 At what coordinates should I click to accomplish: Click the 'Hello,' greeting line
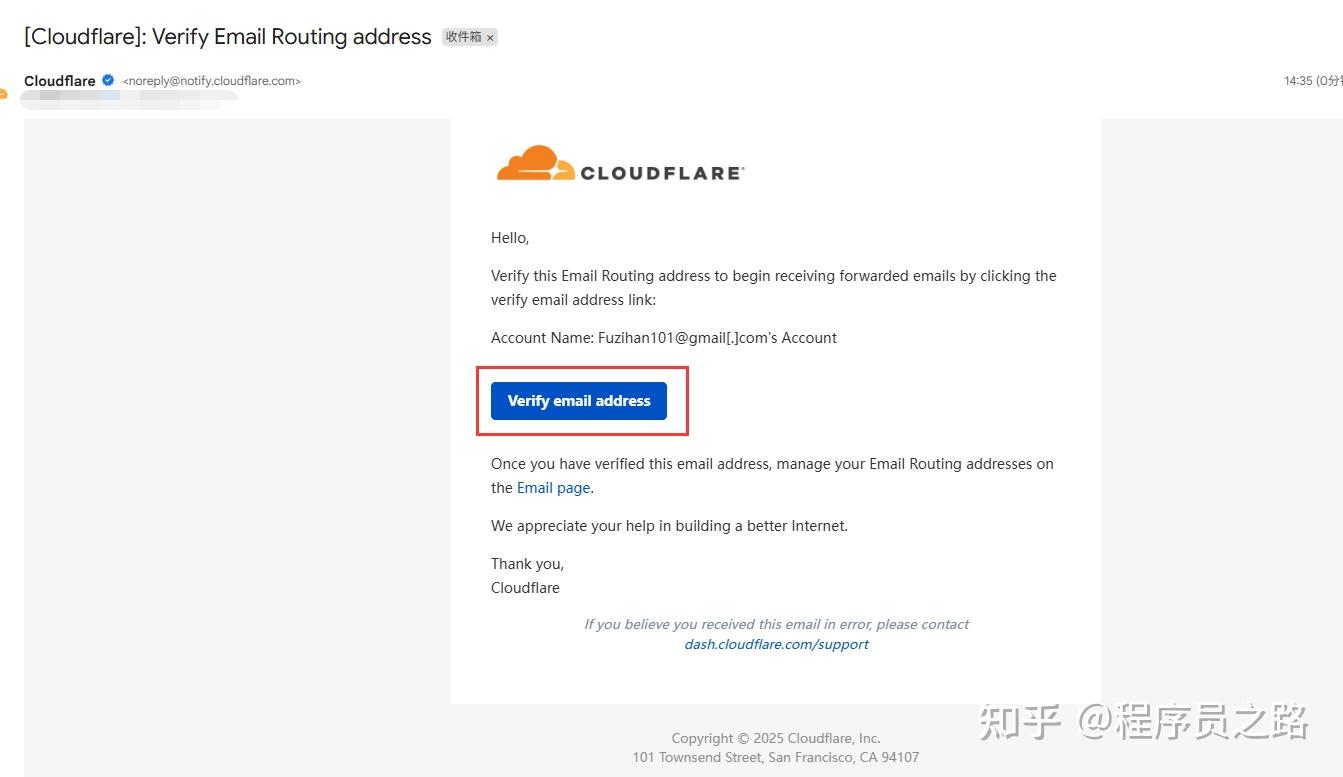point(510,238)
